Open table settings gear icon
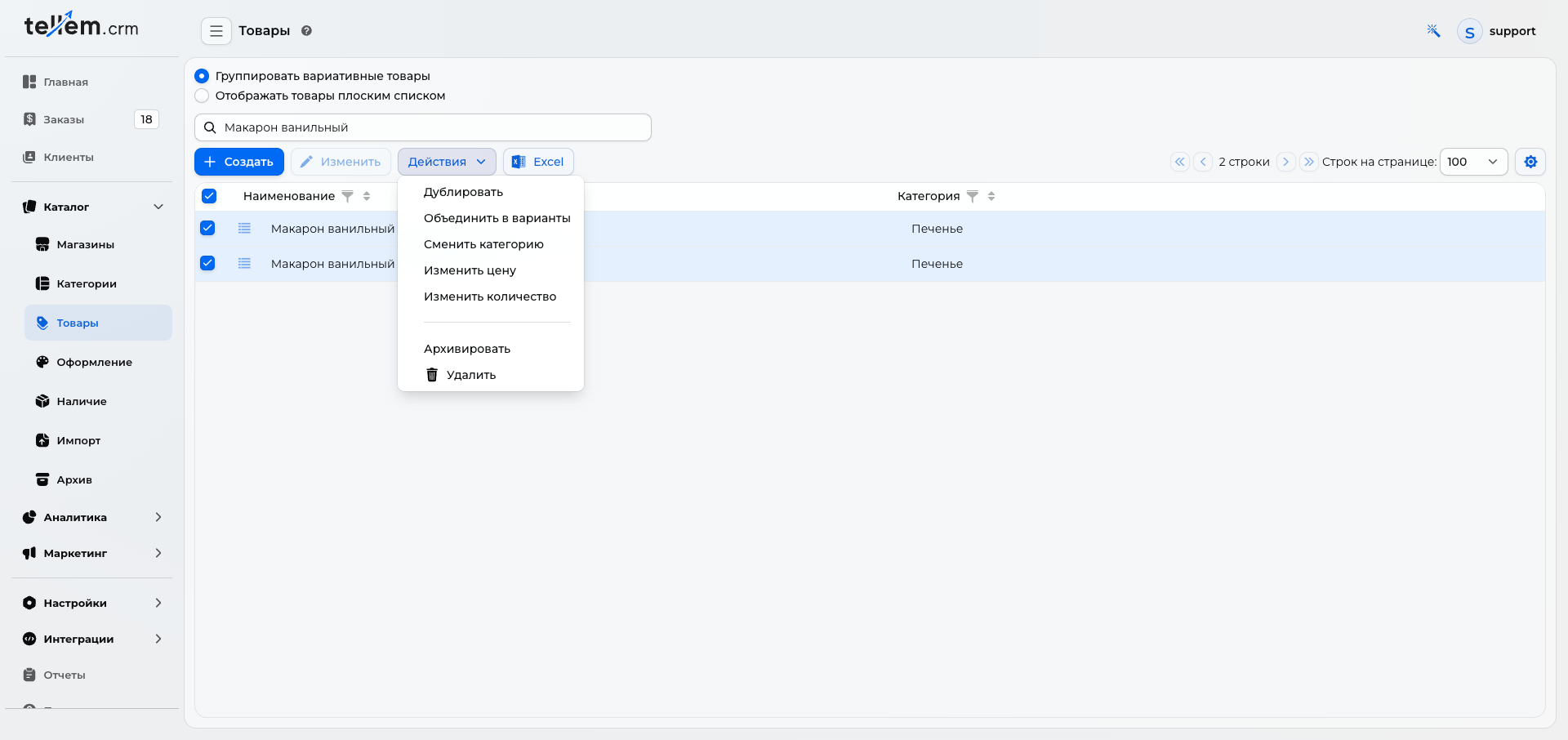This screenshot has width=1568, height=740. tap(1530, 162)
